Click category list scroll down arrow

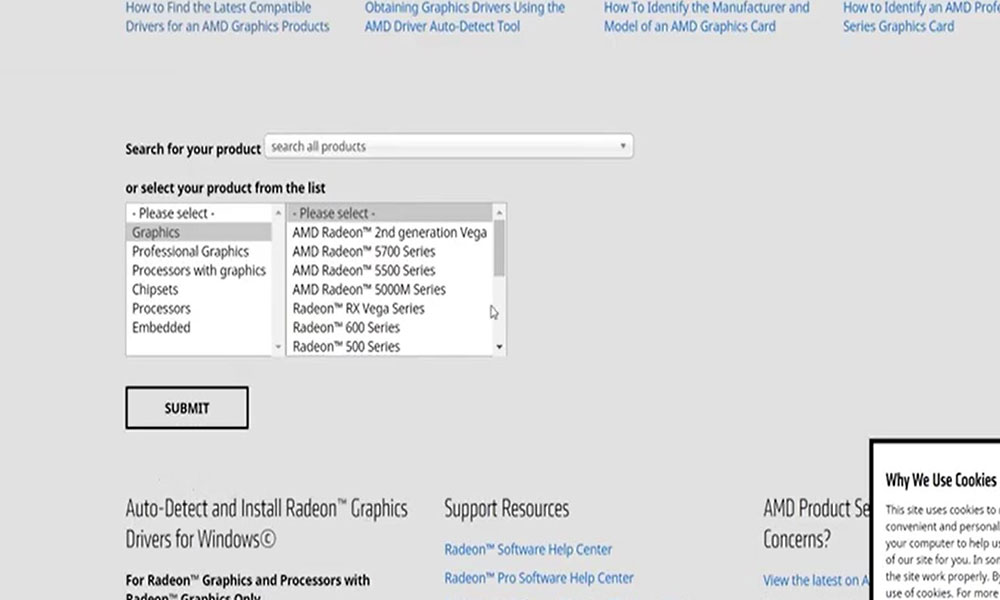[x=278, y=347]
